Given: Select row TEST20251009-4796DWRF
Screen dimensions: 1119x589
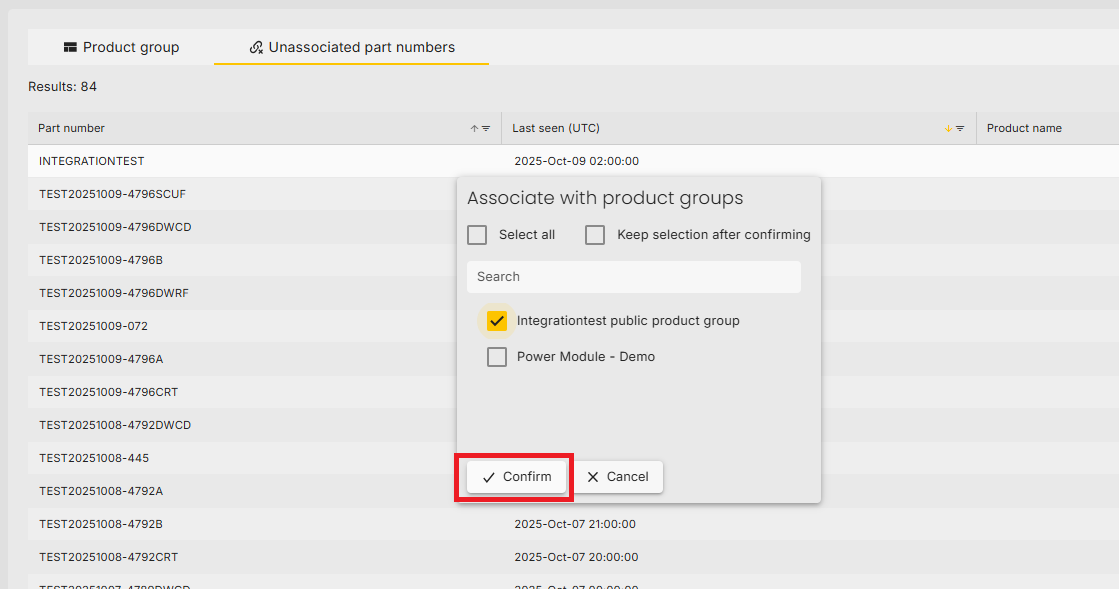Looking at the screenshot, I should click(x=243, y=293).
